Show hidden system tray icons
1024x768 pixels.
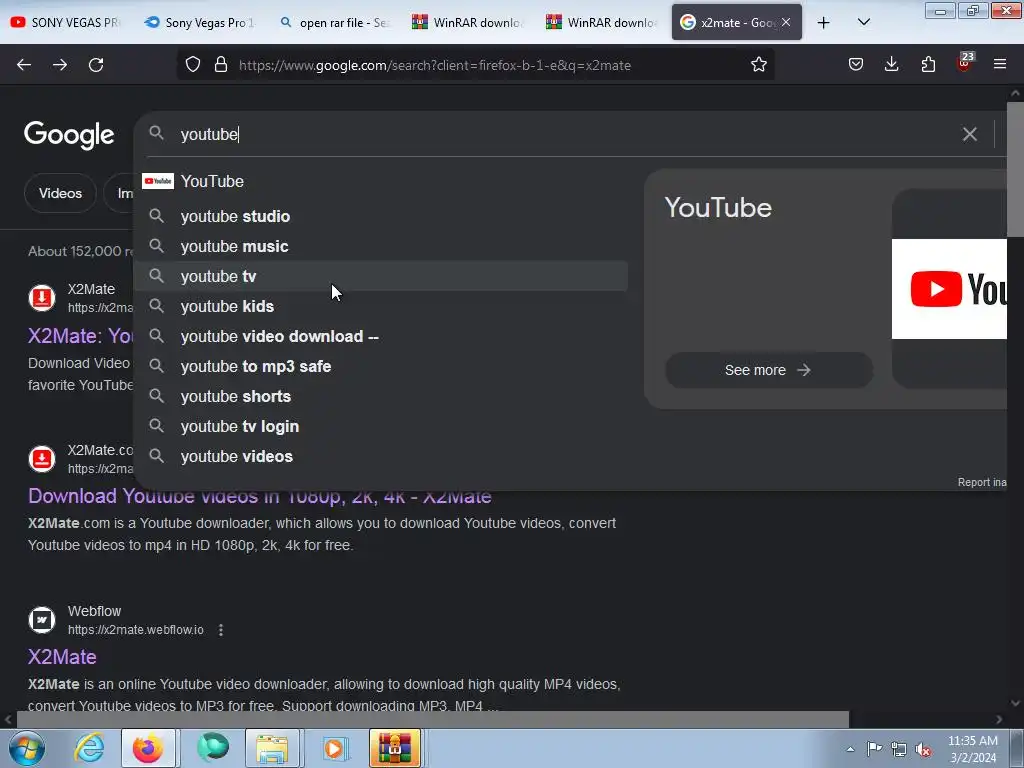pos(850,749)
